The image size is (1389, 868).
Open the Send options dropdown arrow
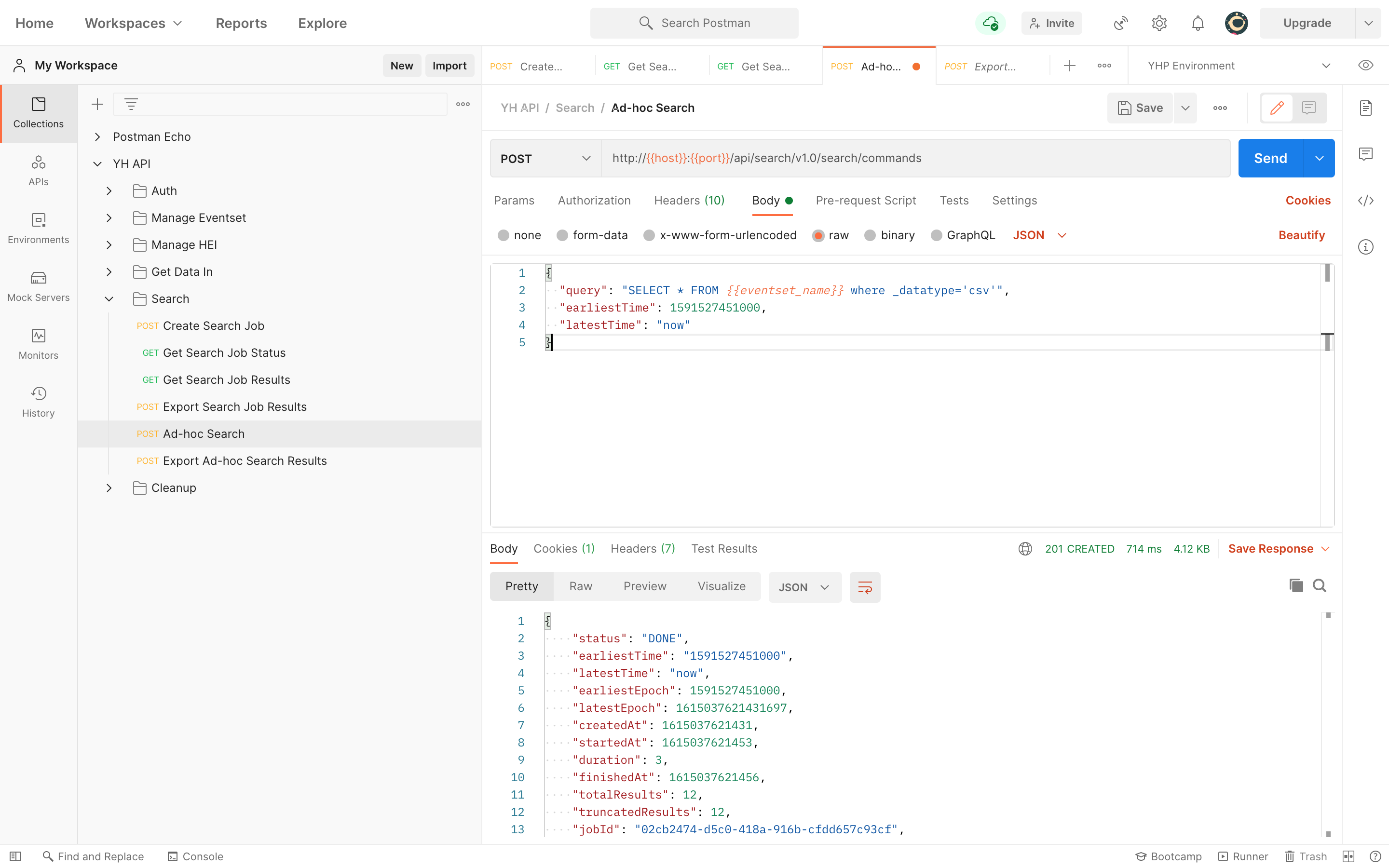click(x=1319, y=159)
